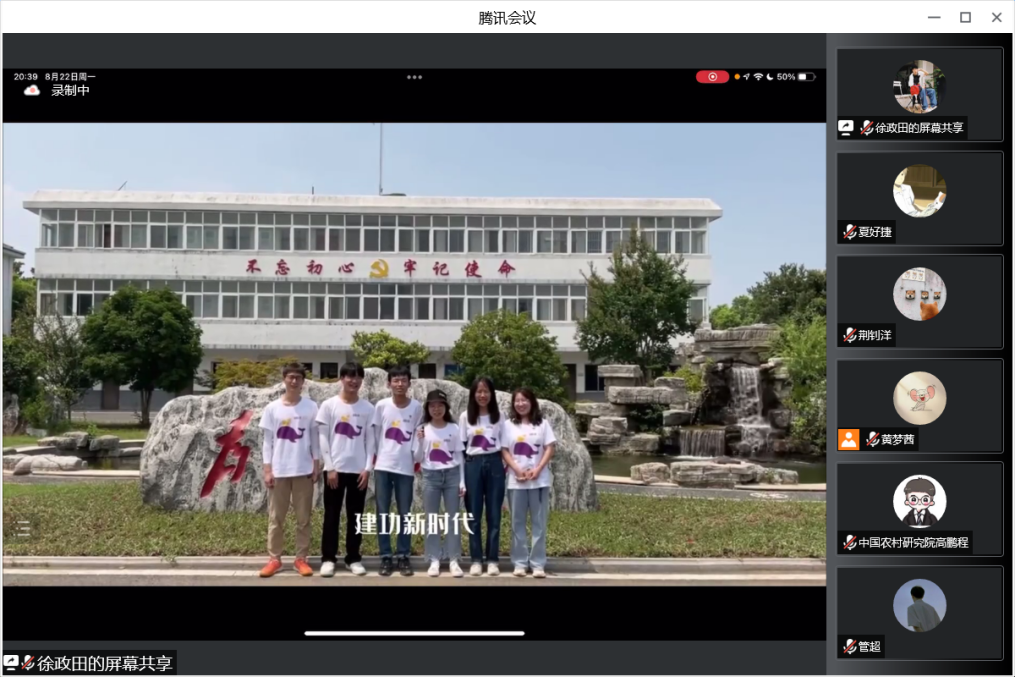Click the three-dot menu atop shared screen
This screenshot has width=1015, height=677.
tap(414, 77)
